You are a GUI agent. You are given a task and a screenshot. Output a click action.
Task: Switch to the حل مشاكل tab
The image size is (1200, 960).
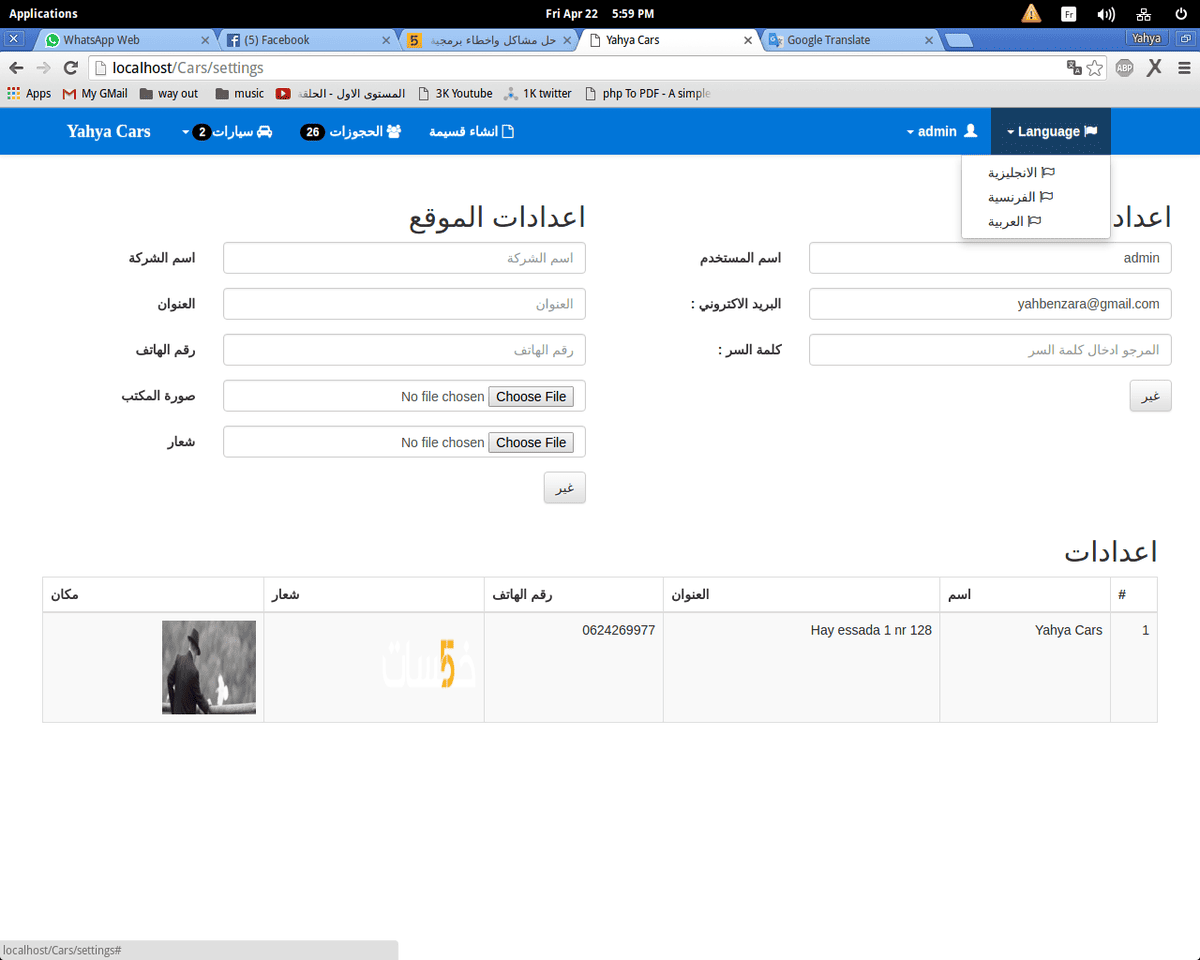[x=489, y=40]
